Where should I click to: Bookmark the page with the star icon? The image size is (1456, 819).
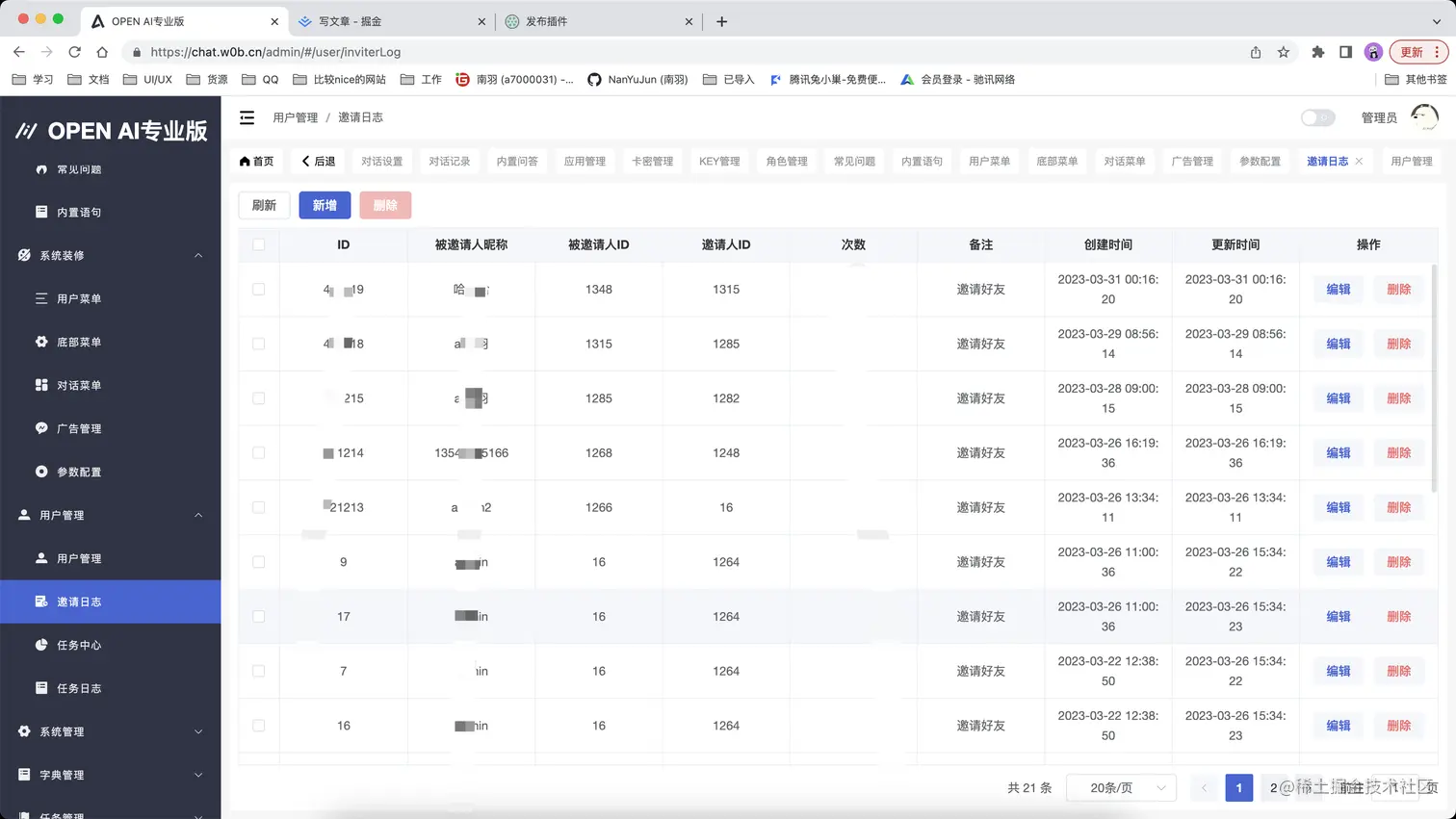pos(1284,52)
